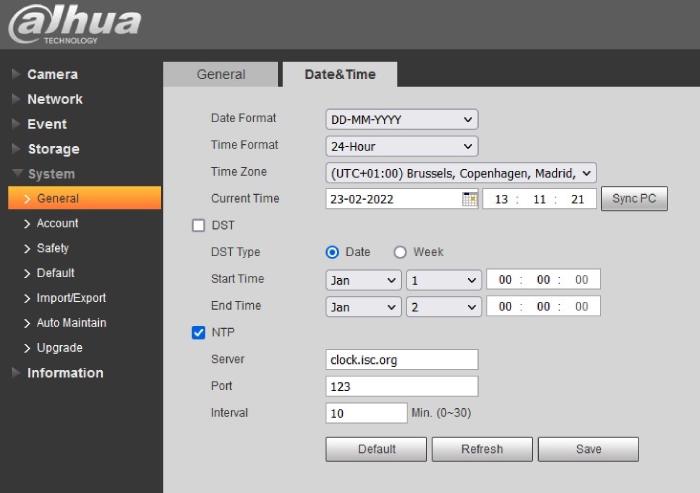Viewport: 700px width, 493px height.
Task: Expand the Network menu section
Action: [54, 99]
